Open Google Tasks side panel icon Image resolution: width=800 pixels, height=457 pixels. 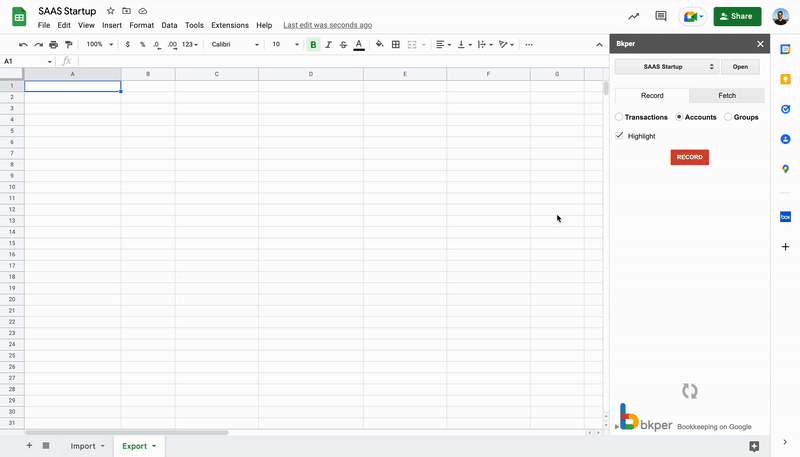tap(785, 109)
